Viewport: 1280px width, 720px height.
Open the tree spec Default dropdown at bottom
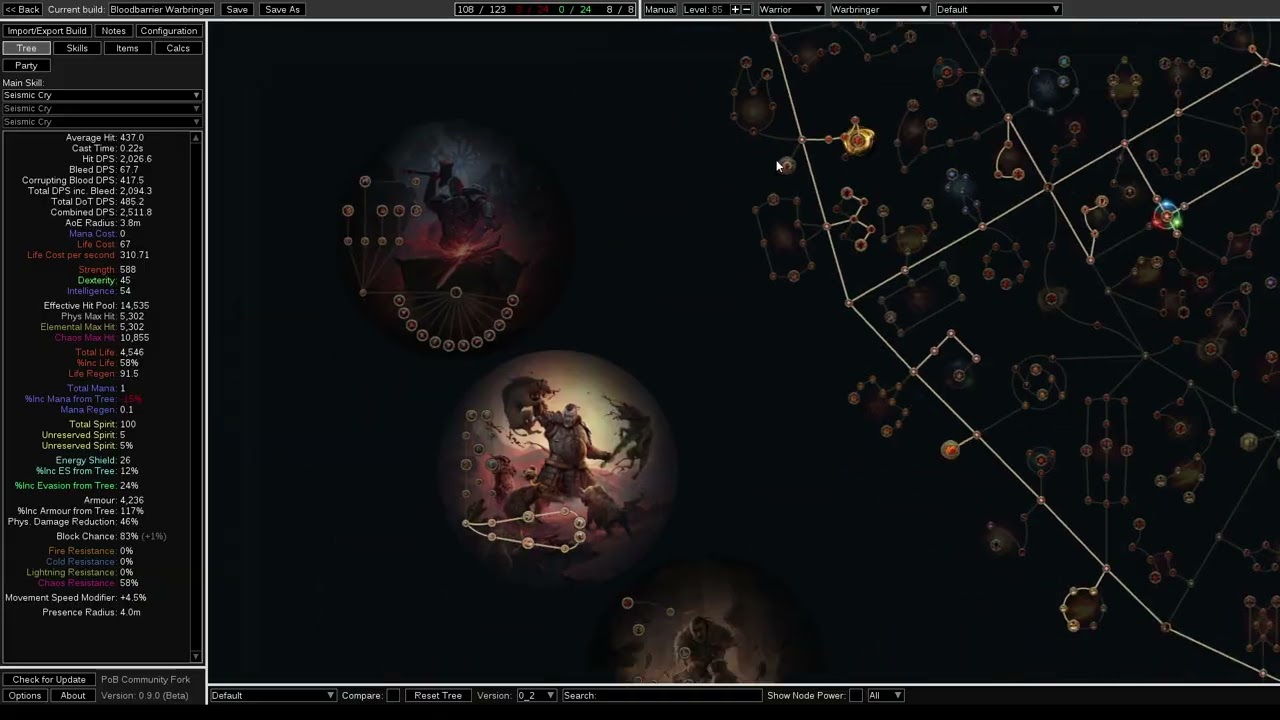[272, 695]
